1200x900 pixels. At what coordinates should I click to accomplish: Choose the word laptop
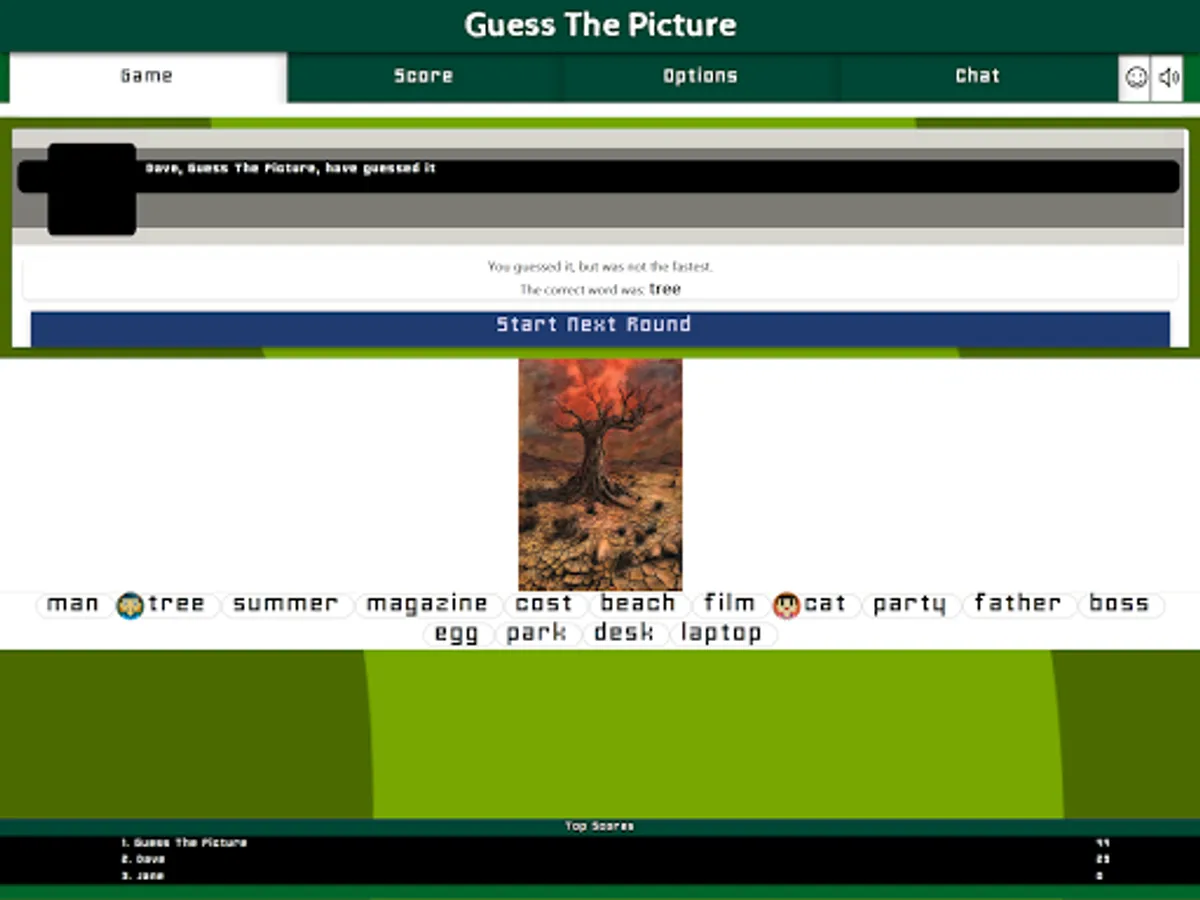tap(722, 634)
